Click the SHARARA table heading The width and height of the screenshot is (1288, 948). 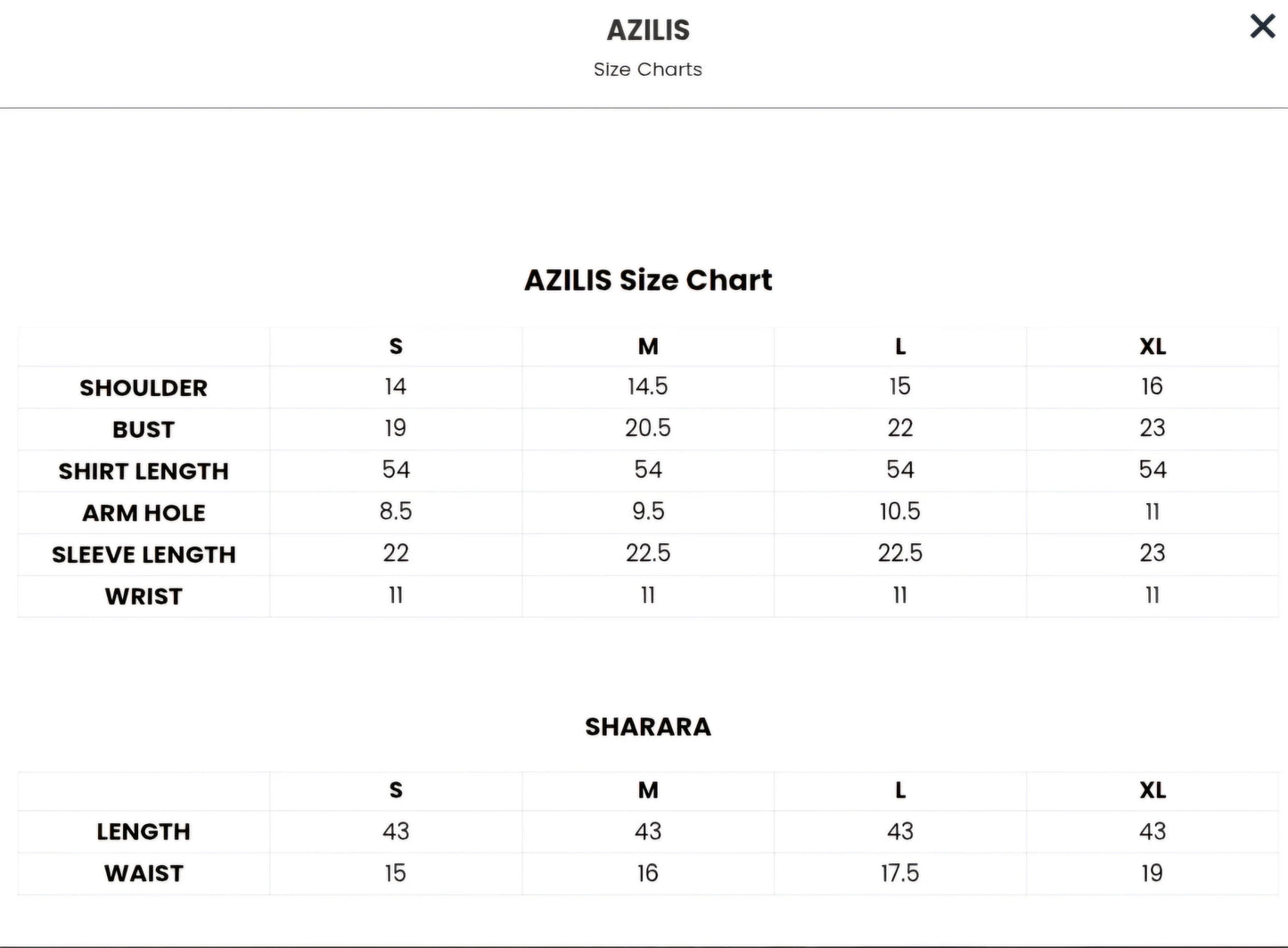pos(648,727)
